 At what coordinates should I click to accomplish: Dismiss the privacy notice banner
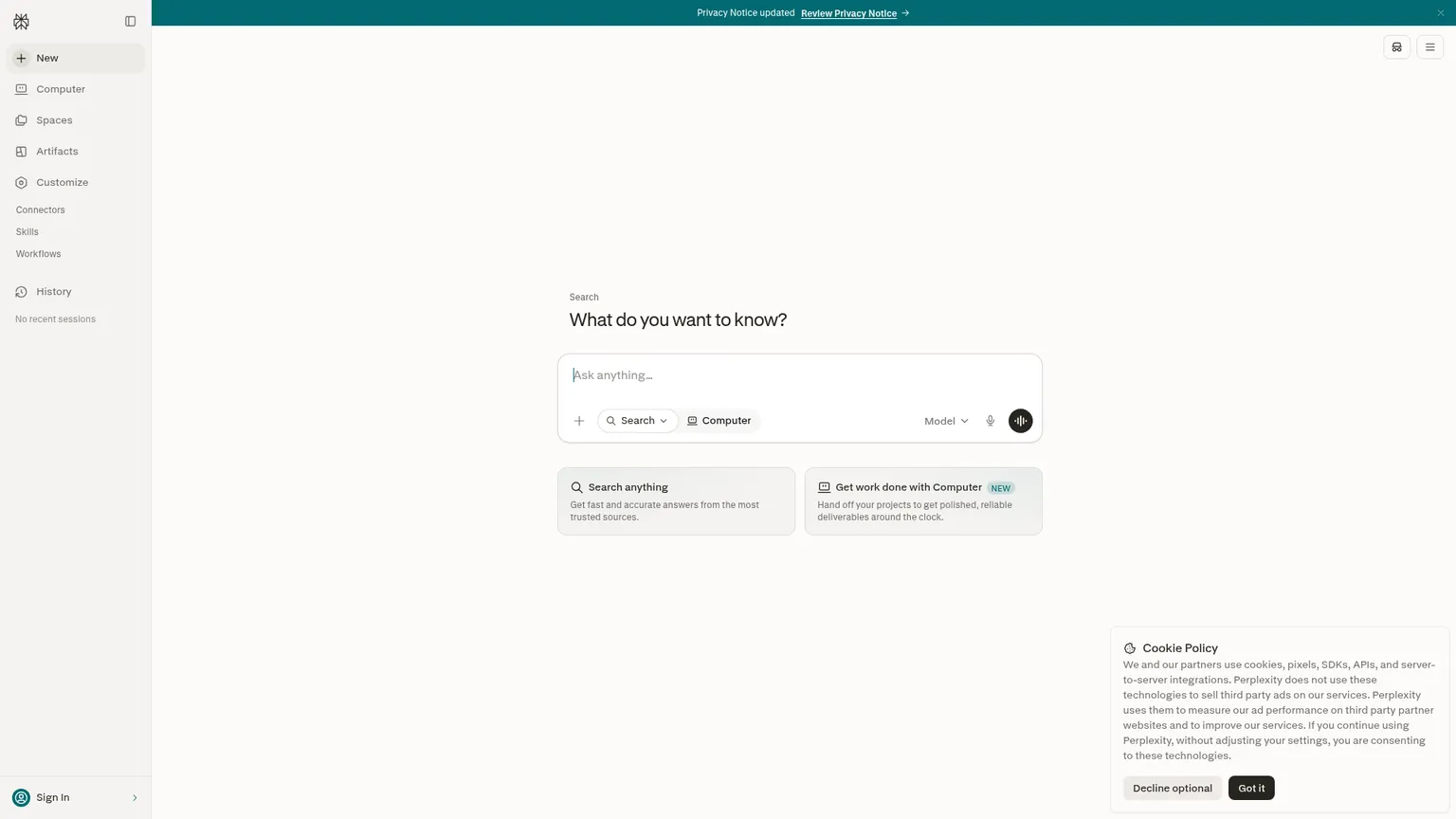coord(1441,13)
